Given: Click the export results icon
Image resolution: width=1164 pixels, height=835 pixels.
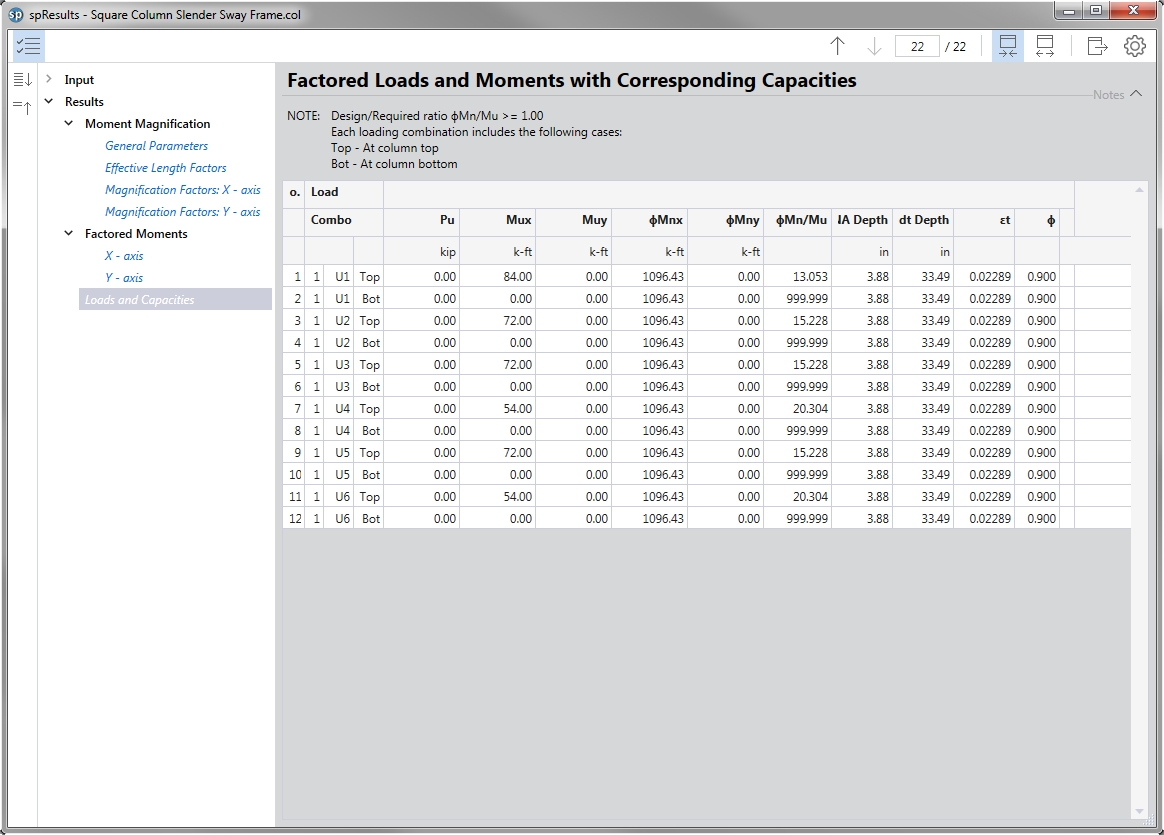Looking at the screenshot, I should 1097,46.
